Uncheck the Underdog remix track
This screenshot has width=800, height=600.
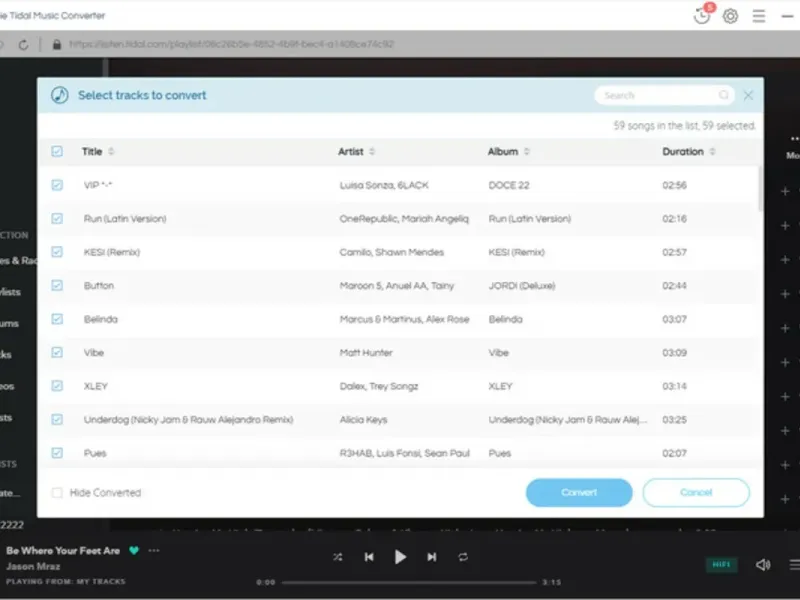click(x=57, y=419)
